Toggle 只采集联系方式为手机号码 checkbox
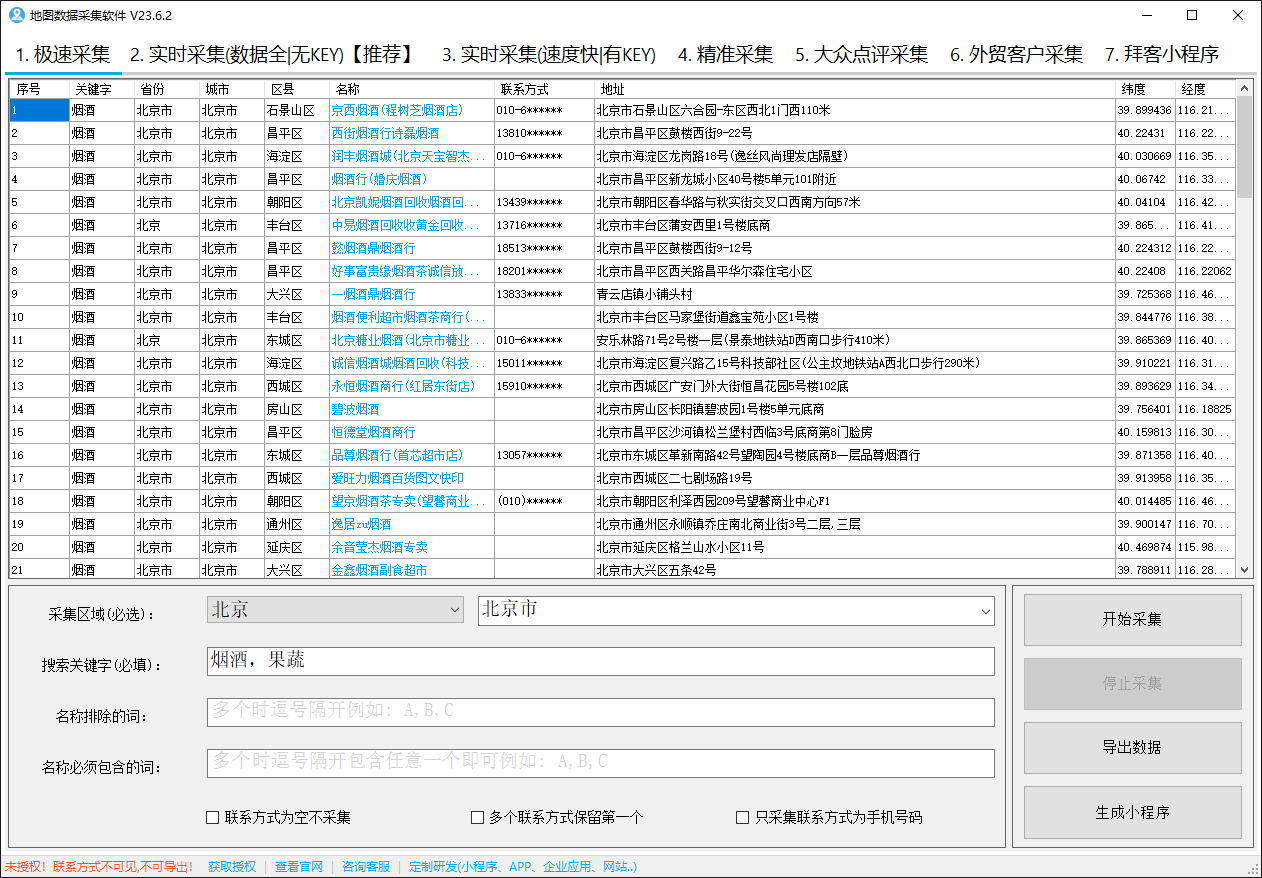The width and height of the screenshot is (1262, 878). click(x=742, y=817)
